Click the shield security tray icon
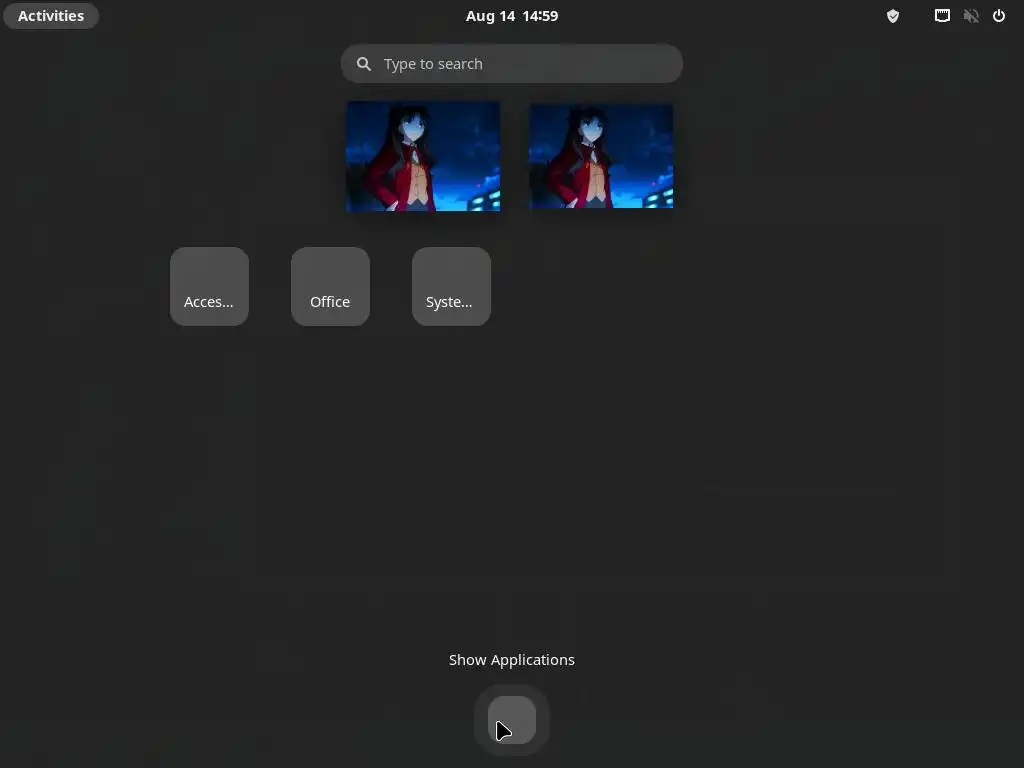The height and width of the screenshot is (768, 1024). click(893, 16)
